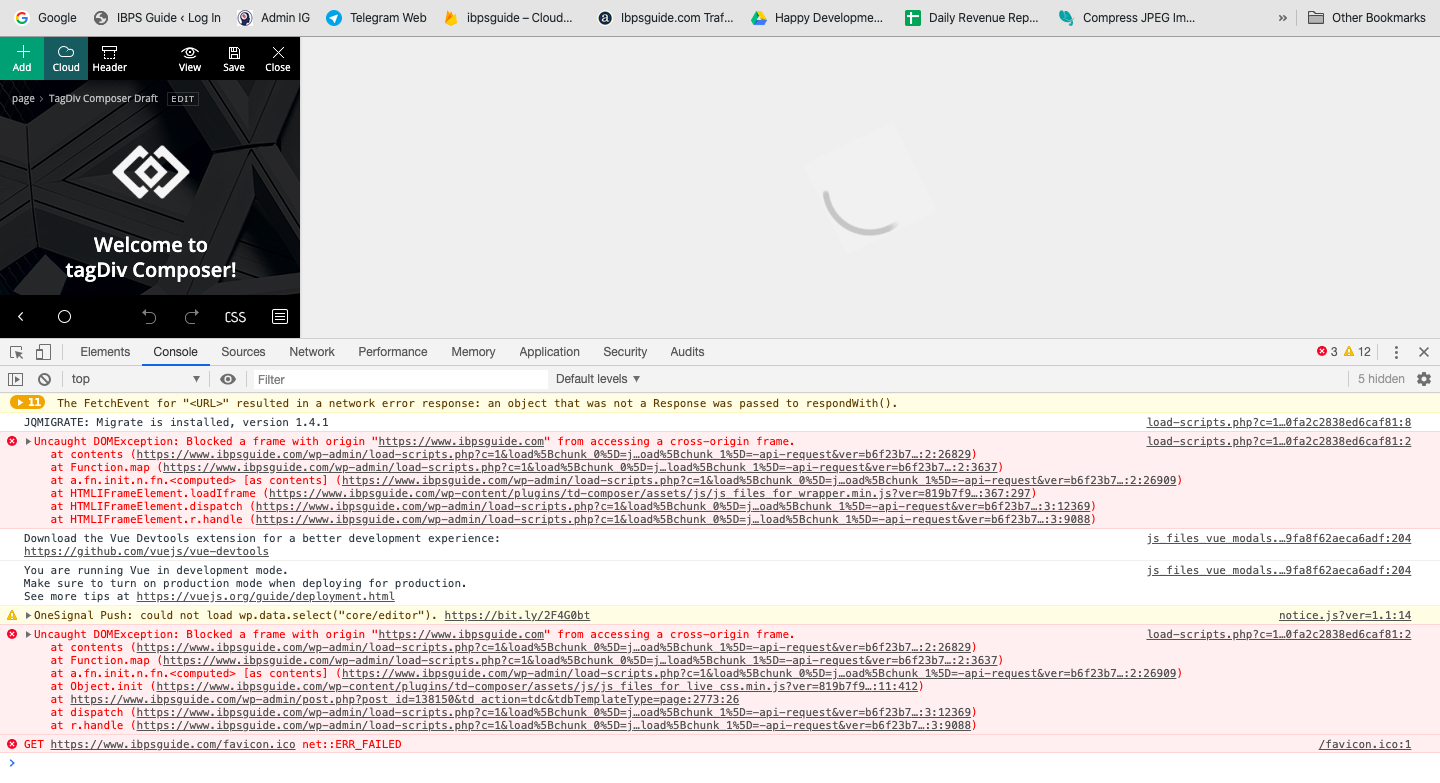Expand the OneSignal Push warning

tap(29, 616)
